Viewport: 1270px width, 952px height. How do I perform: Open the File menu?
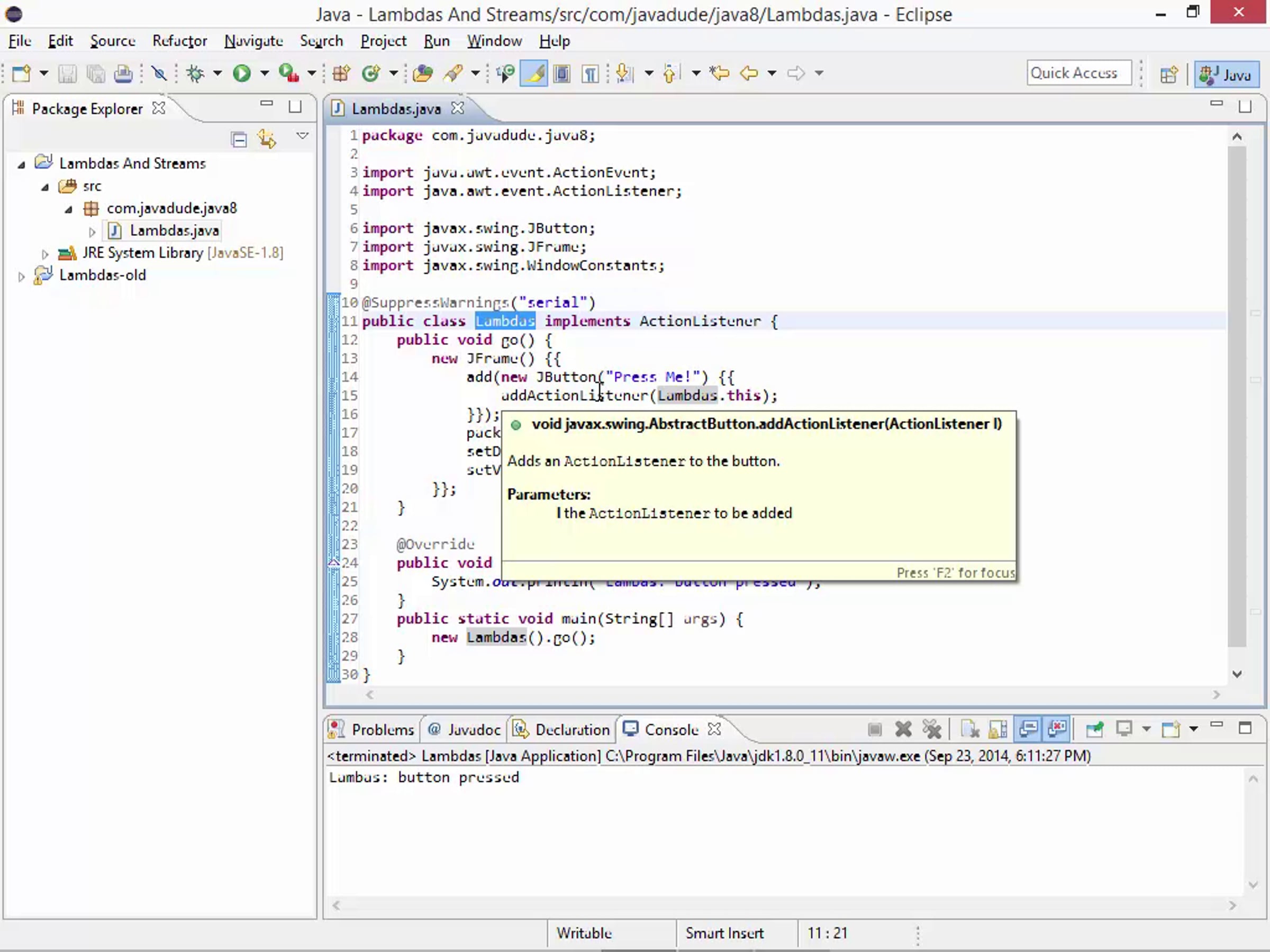coord(20,41)
